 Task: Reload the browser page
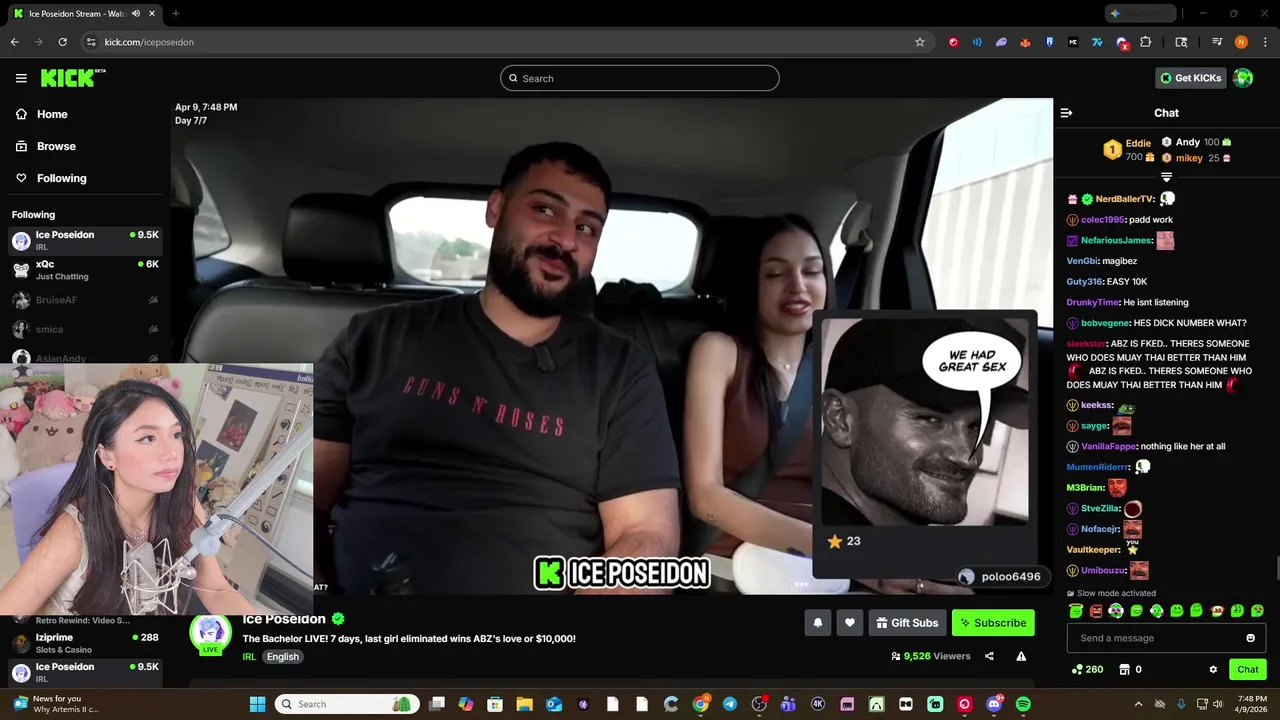pos(62,42)
